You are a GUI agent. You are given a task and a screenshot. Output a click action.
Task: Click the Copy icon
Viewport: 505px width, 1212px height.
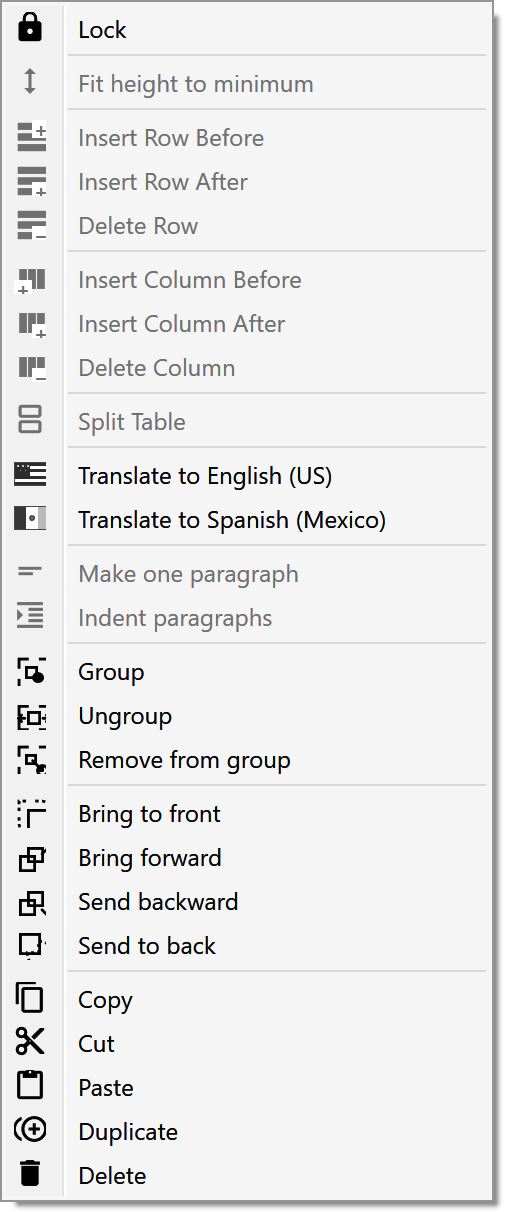tap(31, 998)
